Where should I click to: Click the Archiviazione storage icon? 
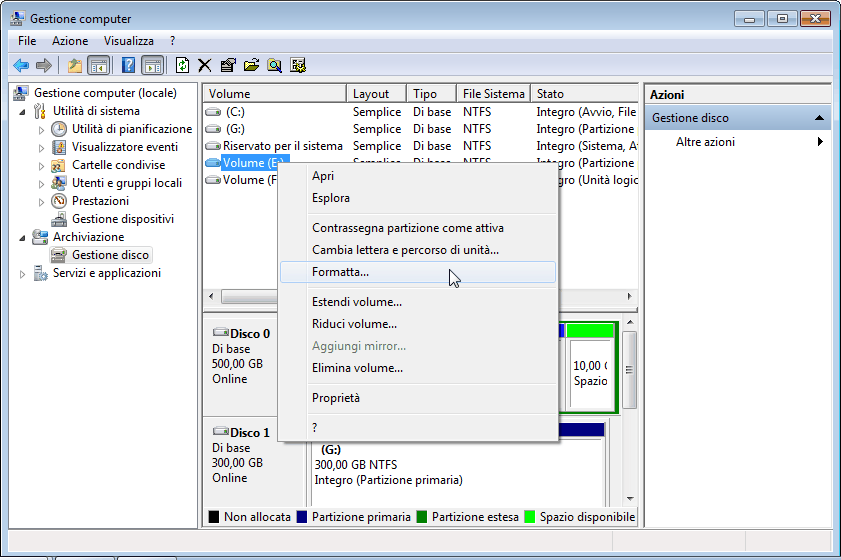(x=40, y=237)
